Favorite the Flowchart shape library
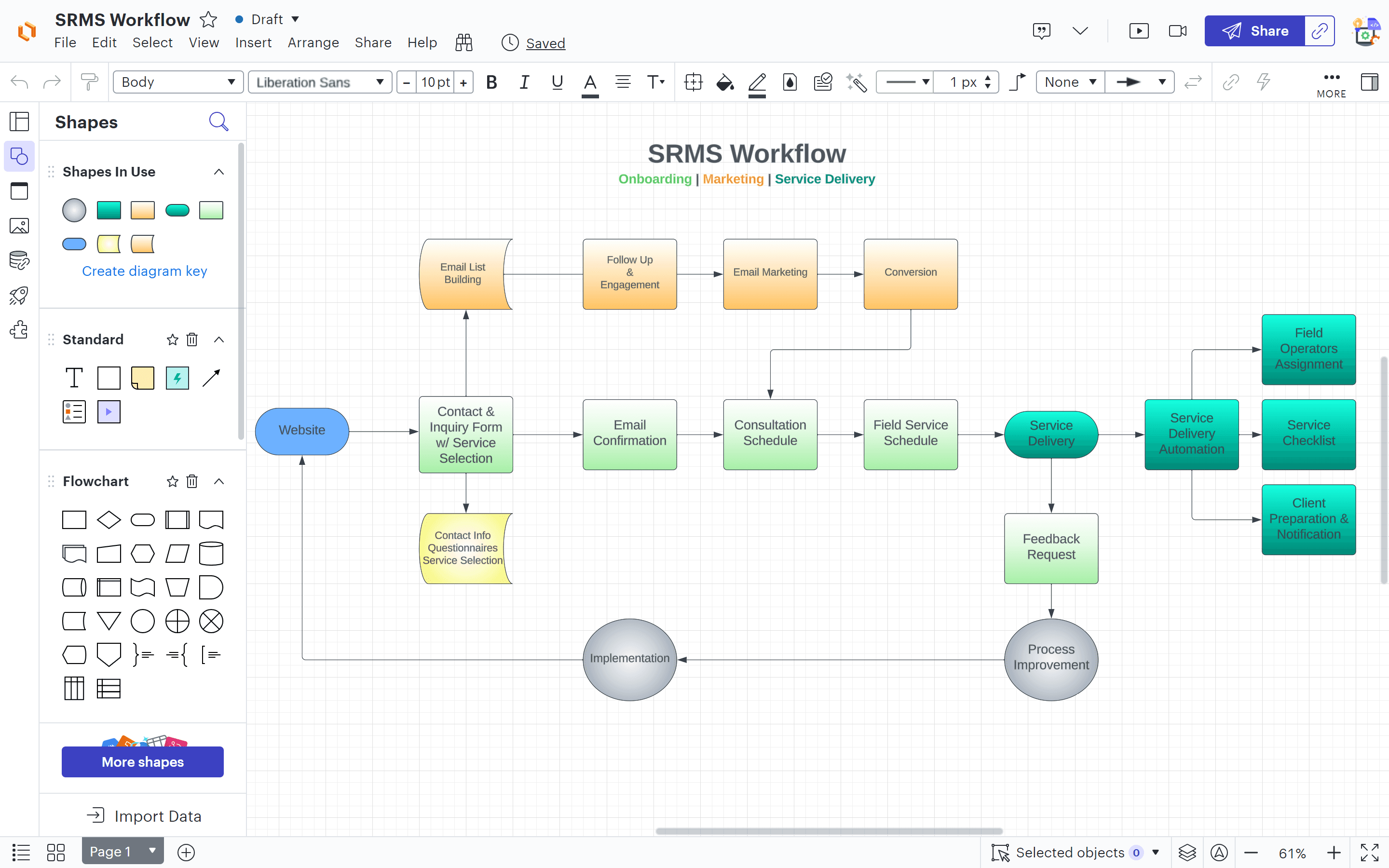 [x=172, y=481]
